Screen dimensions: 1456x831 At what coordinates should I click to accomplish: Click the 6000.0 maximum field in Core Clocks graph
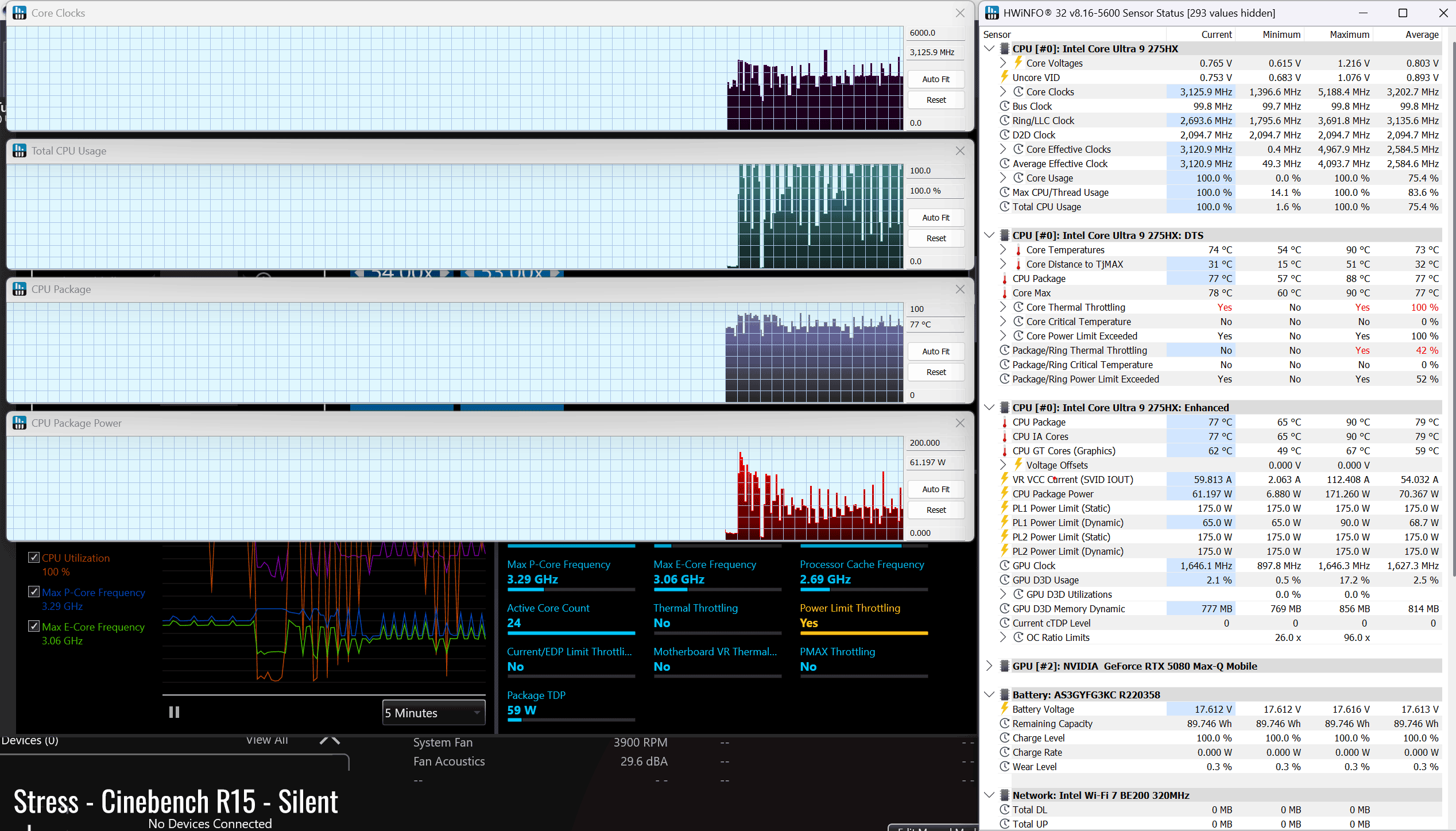[x=936, y=33]
